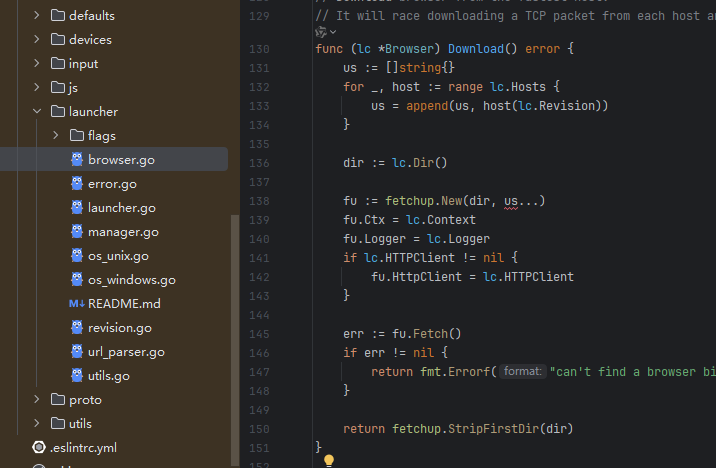Click the flags folder icon

tap(76, 136)
